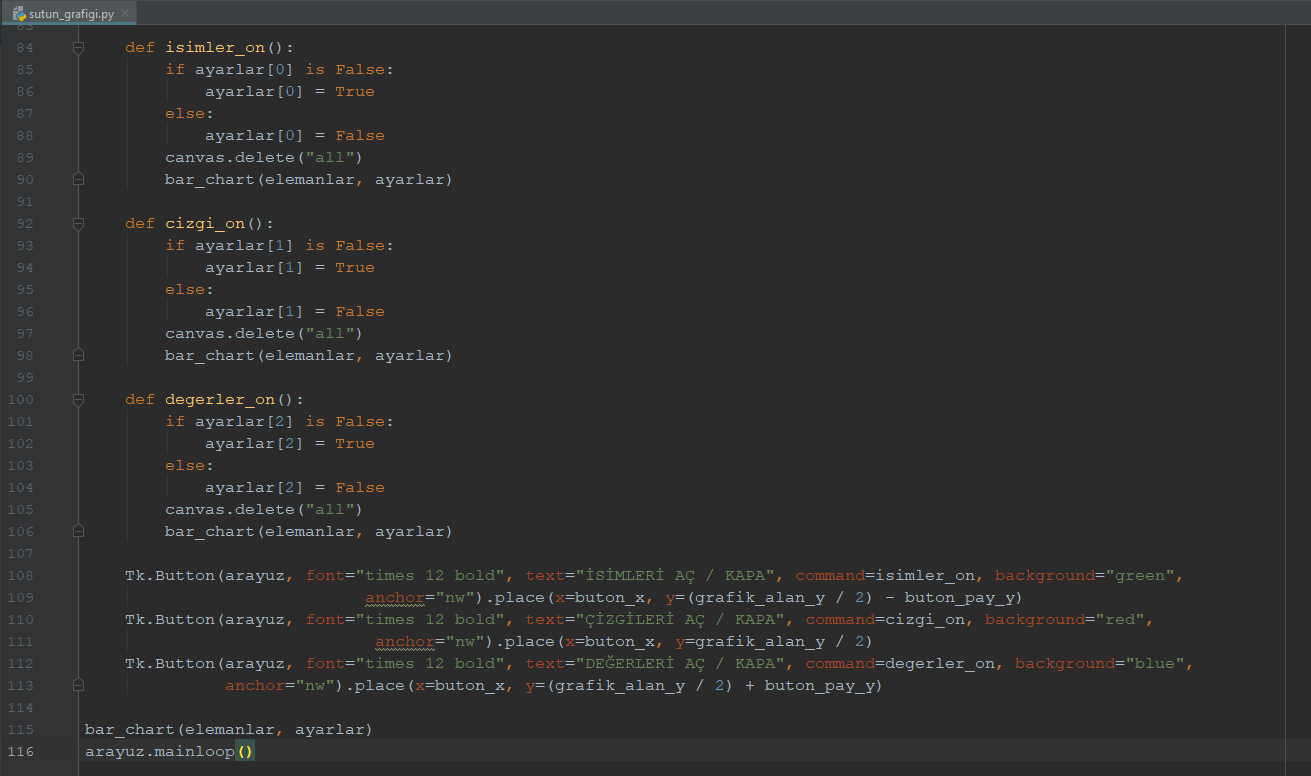Screen dimensions: 1311x776
Task: Select the sutun_grafigi.py file tab
Action: (71, 13)
